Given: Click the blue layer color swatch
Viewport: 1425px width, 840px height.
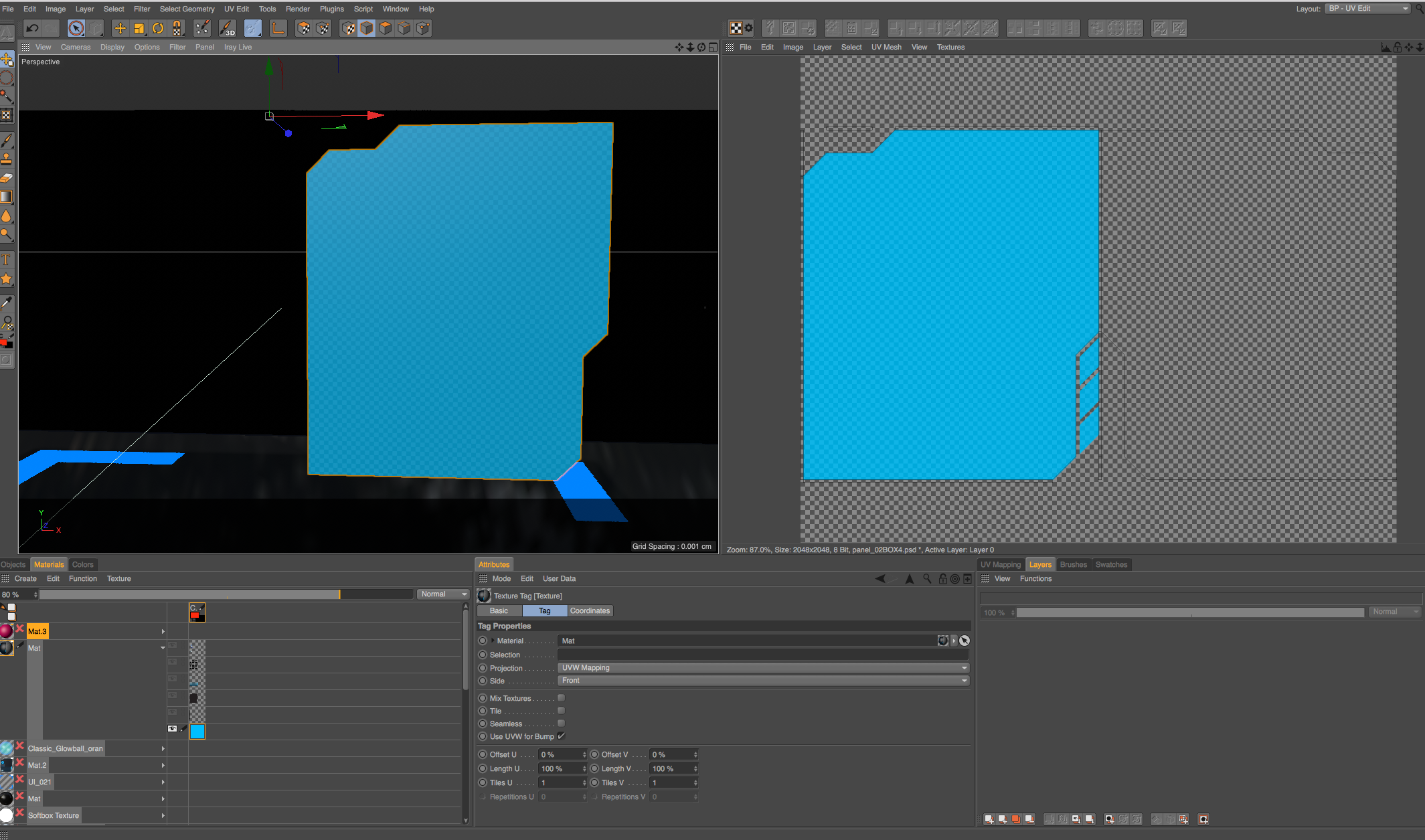Looking at the screenshot, I should 197,732.
